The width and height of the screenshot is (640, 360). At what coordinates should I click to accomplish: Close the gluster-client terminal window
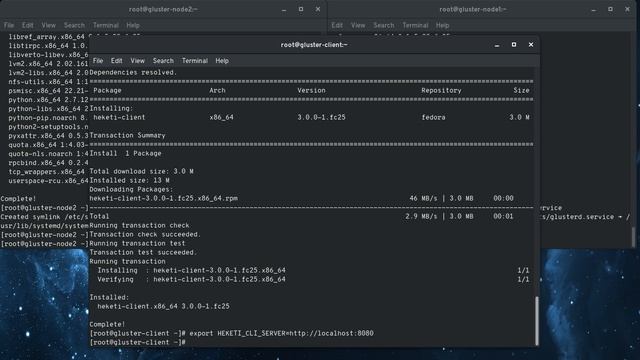pyautogui.click(x=531, y=44)
